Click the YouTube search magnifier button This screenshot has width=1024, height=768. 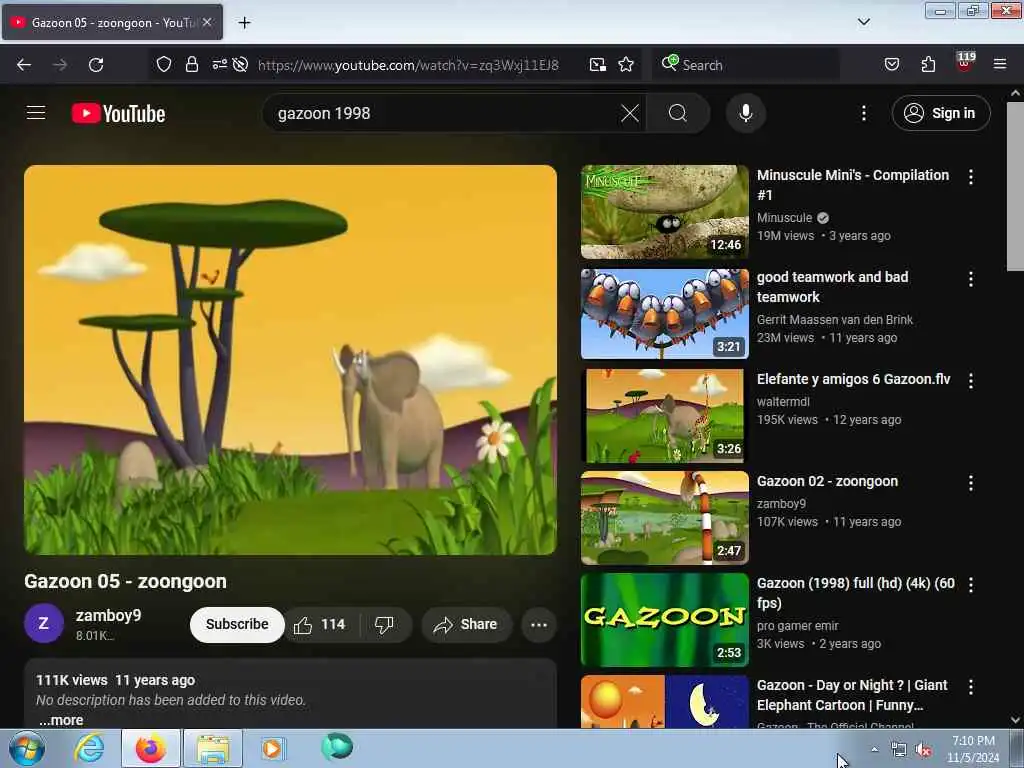tap(678, 114)
